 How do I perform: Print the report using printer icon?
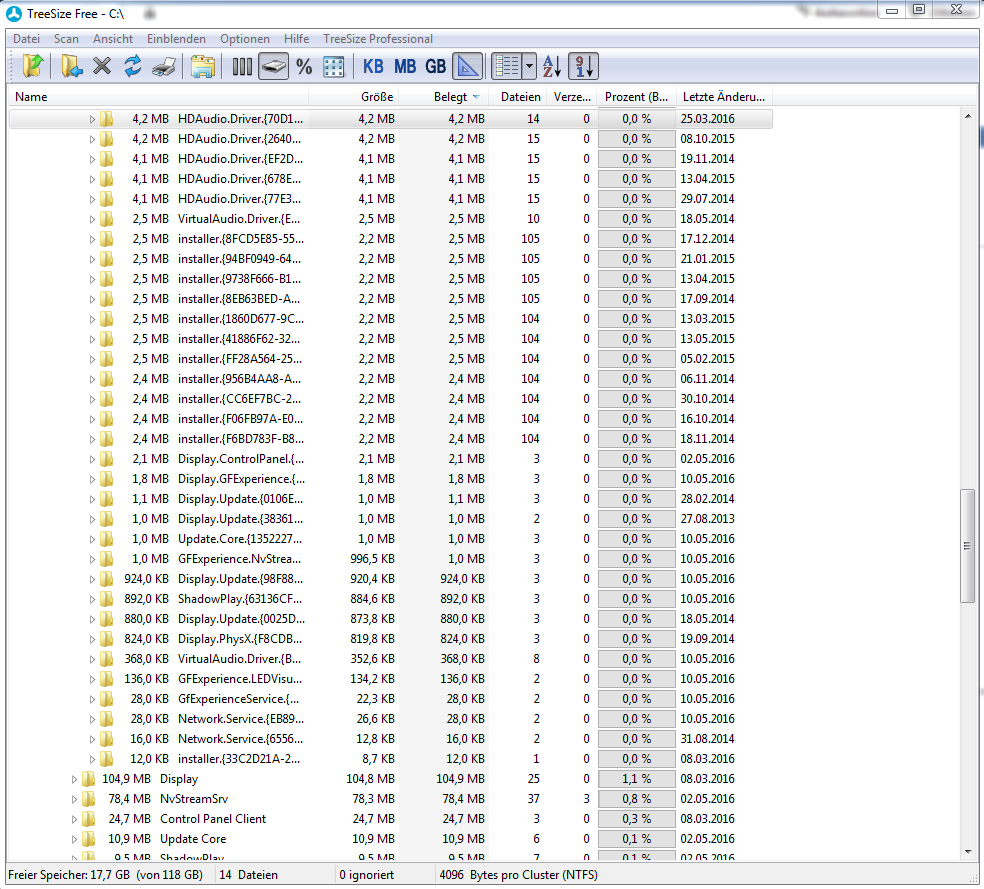(164, 66)
